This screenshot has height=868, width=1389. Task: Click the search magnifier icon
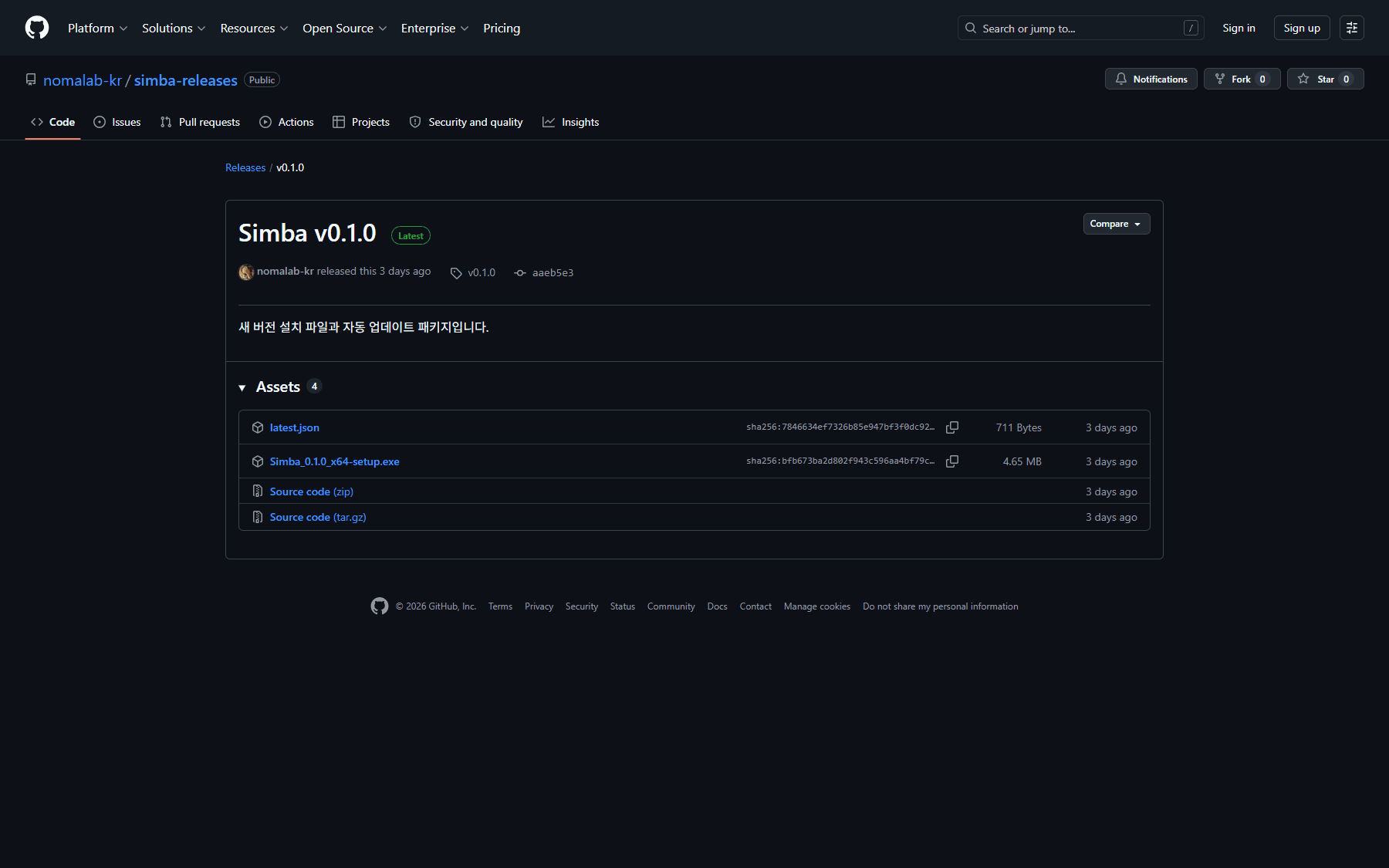971,28
